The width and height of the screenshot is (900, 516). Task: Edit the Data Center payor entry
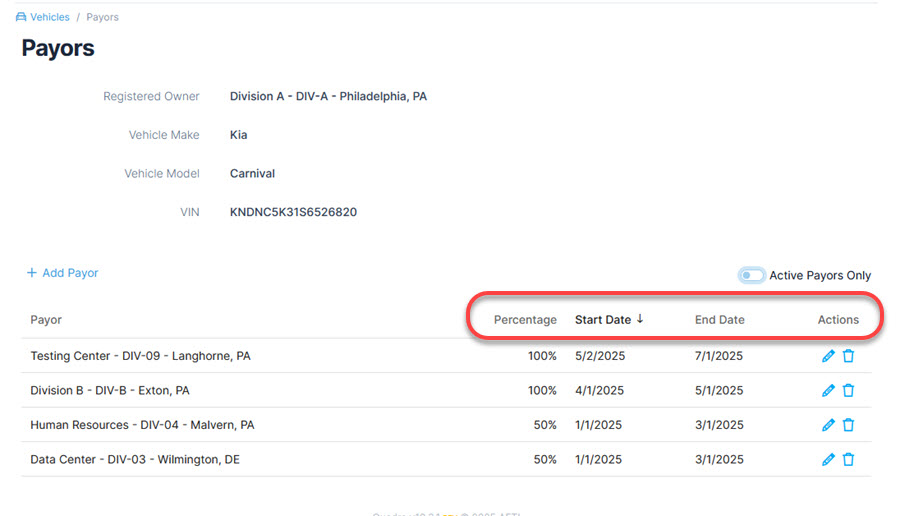click(828, 459)
